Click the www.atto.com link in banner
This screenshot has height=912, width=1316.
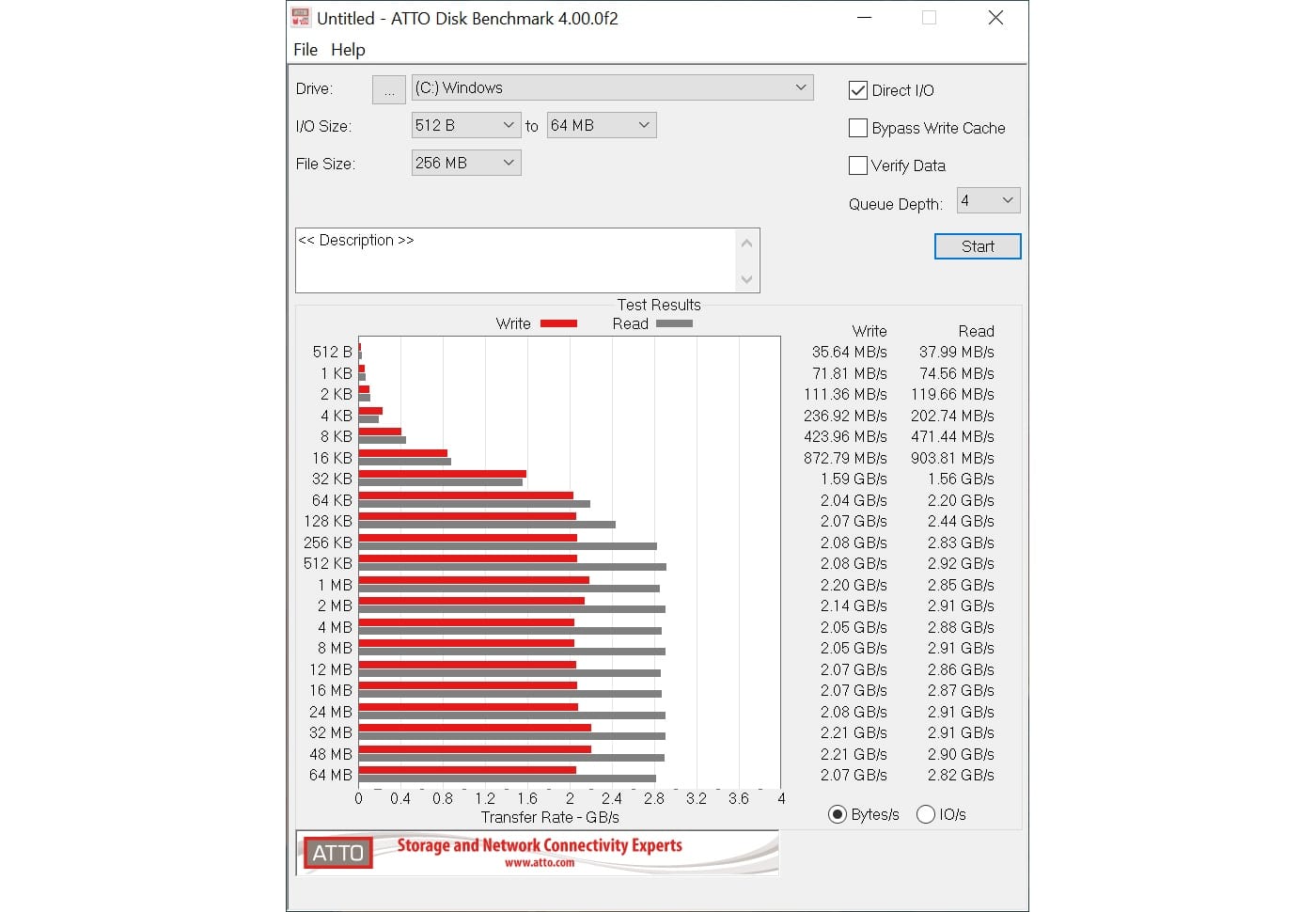pos(540,862)
